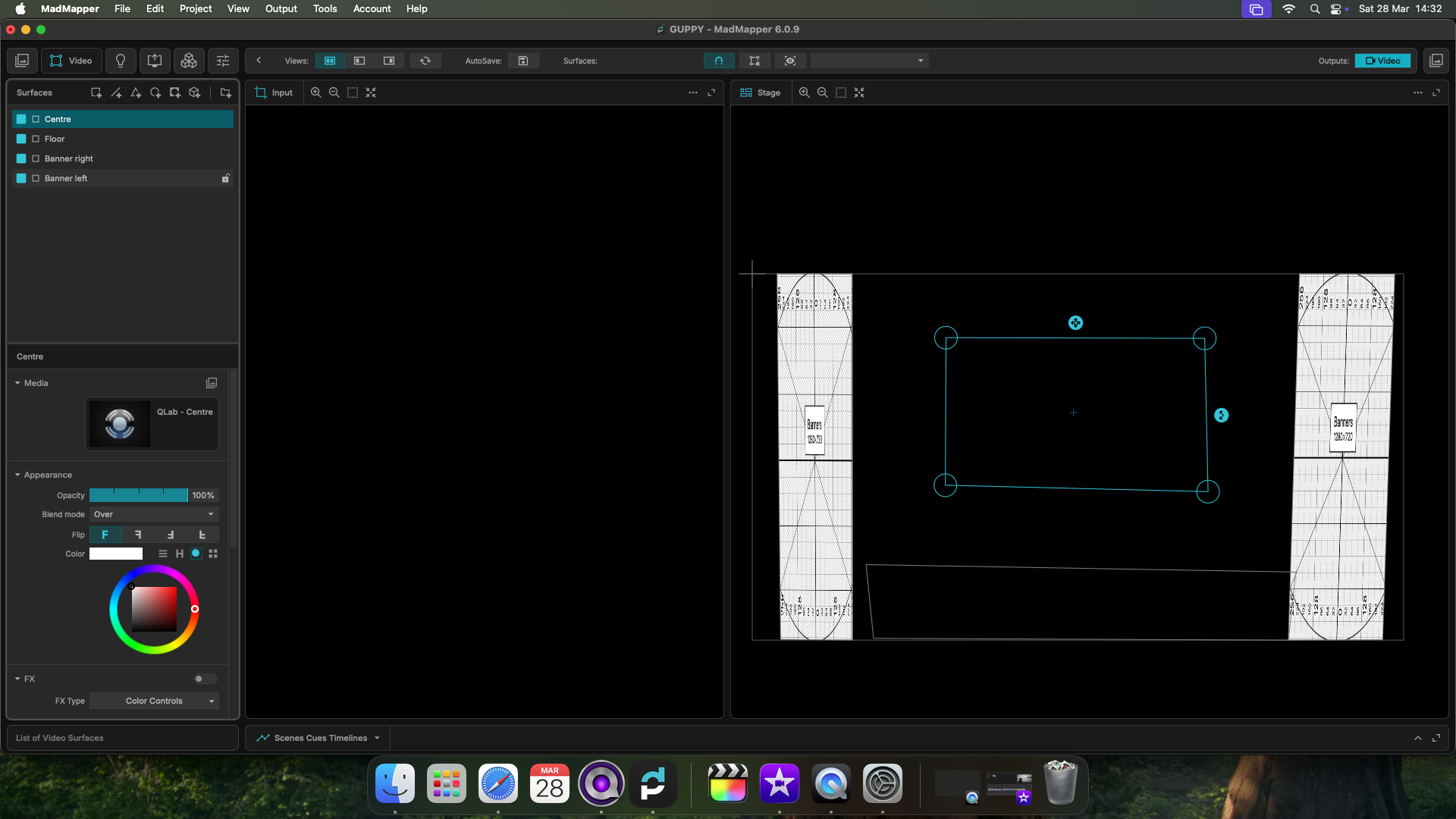
Task: Collapse the Appearance section
Action: point(17,475)
